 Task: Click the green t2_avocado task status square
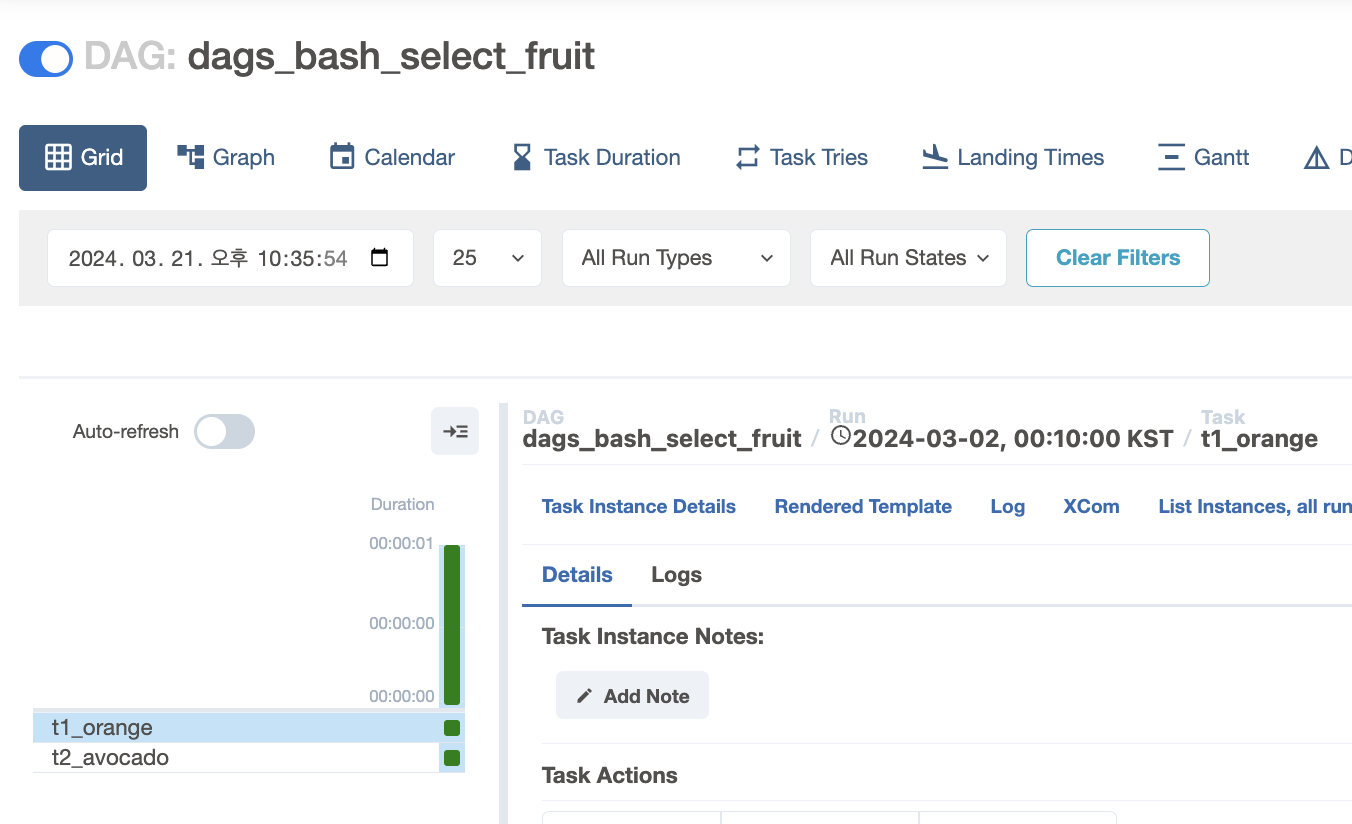[452, 758]
